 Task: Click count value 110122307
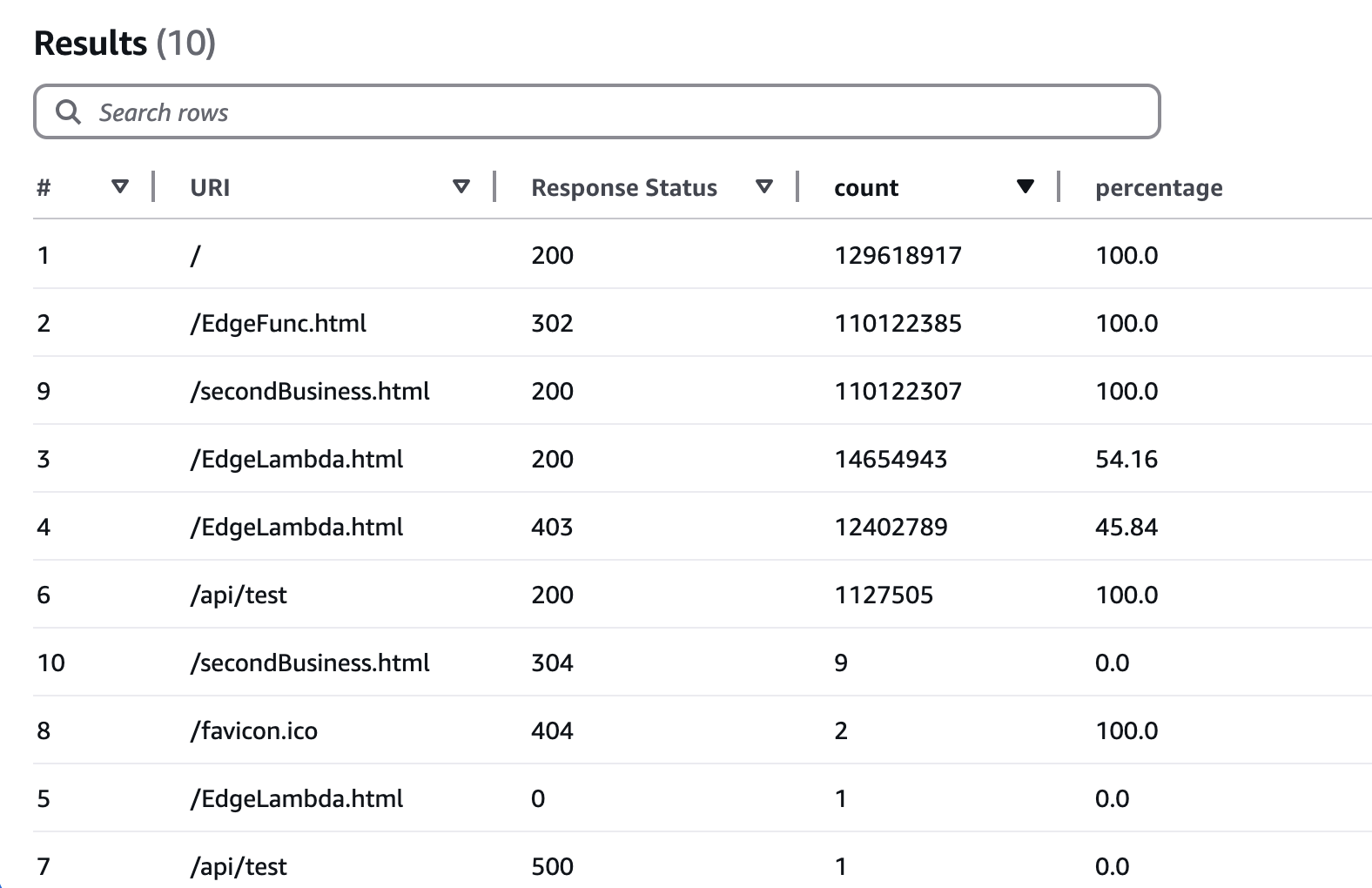898,391
